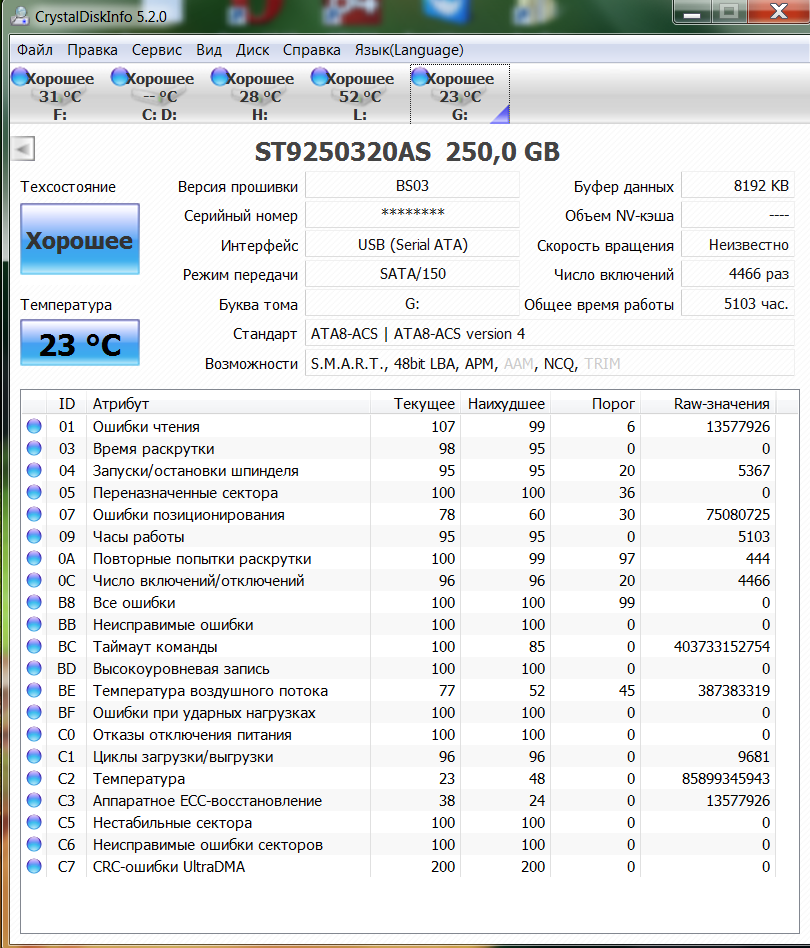Click the transfer mode field SATA/150
The width and height of the screenshot is (810, 948).
[x=412, y=274]
